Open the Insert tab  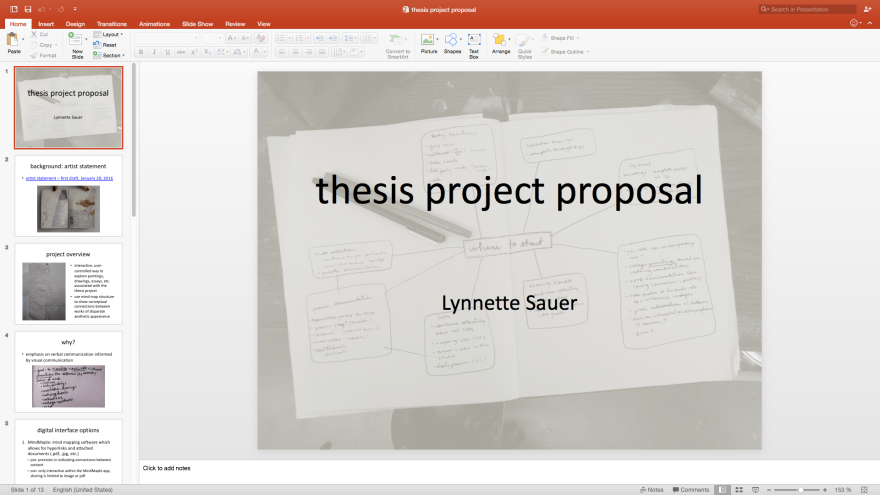click(46, 24)
